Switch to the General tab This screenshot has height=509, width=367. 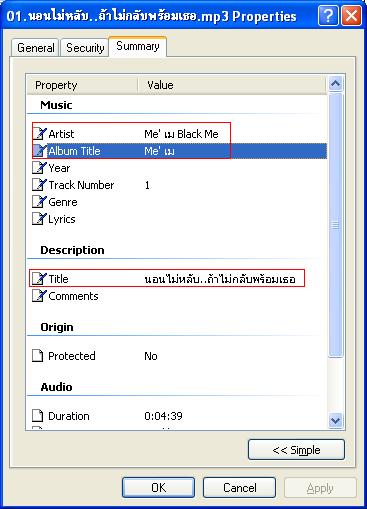pos(36,48)
